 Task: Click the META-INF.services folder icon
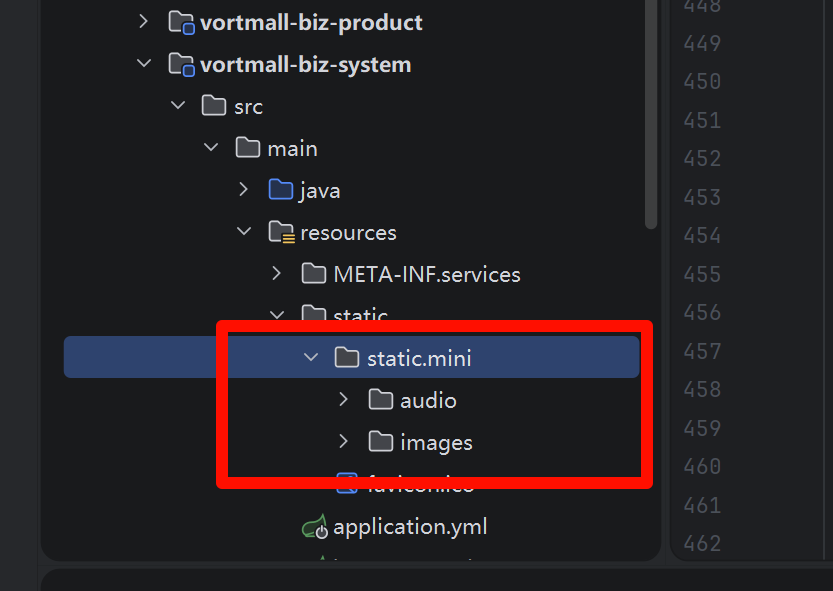click(x=314, y=274)
